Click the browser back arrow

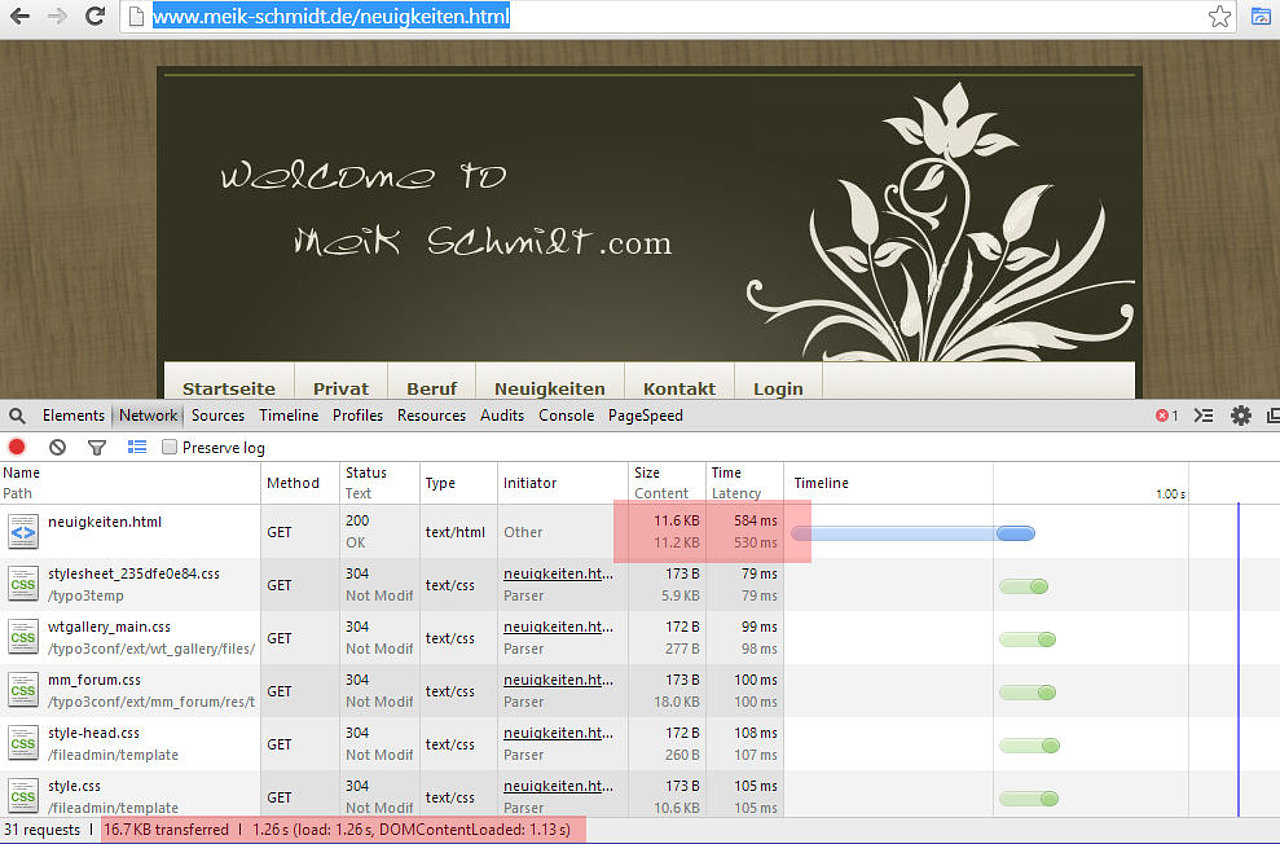coord(19,16)
